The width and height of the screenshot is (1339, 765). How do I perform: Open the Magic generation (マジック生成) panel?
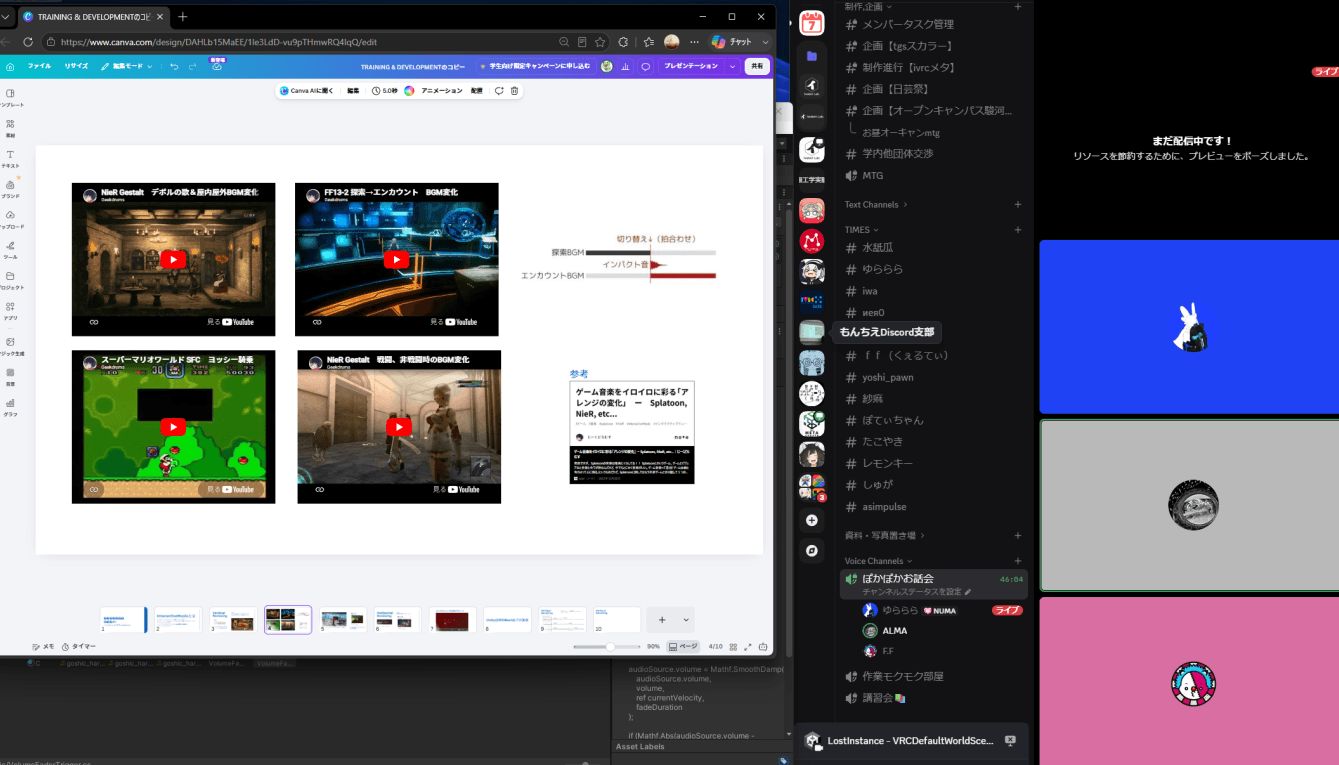click(x=10, y=345)
